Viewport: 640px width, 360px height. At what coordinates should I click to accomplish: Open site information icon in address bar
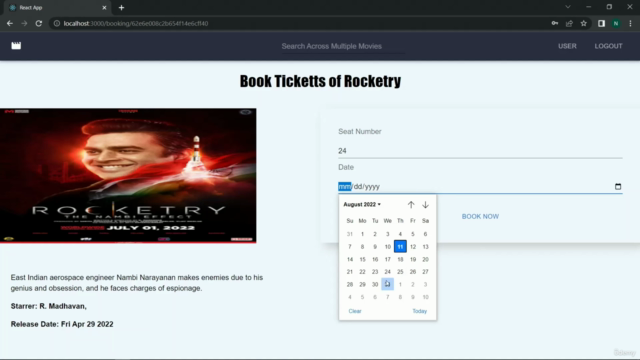pos(57,24)
